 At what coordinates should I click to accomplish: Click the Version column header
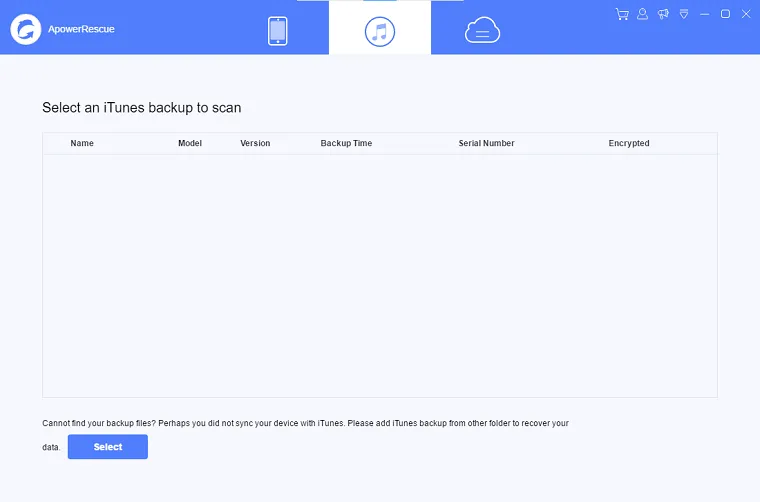click(255, 143)
